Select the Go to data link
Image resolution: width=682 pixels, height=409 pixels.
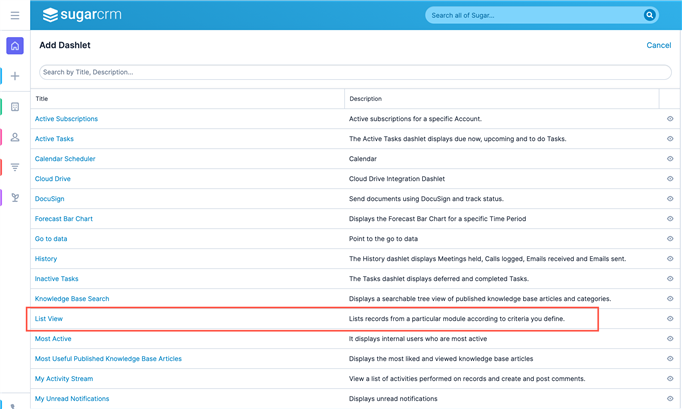coord(51,239)
